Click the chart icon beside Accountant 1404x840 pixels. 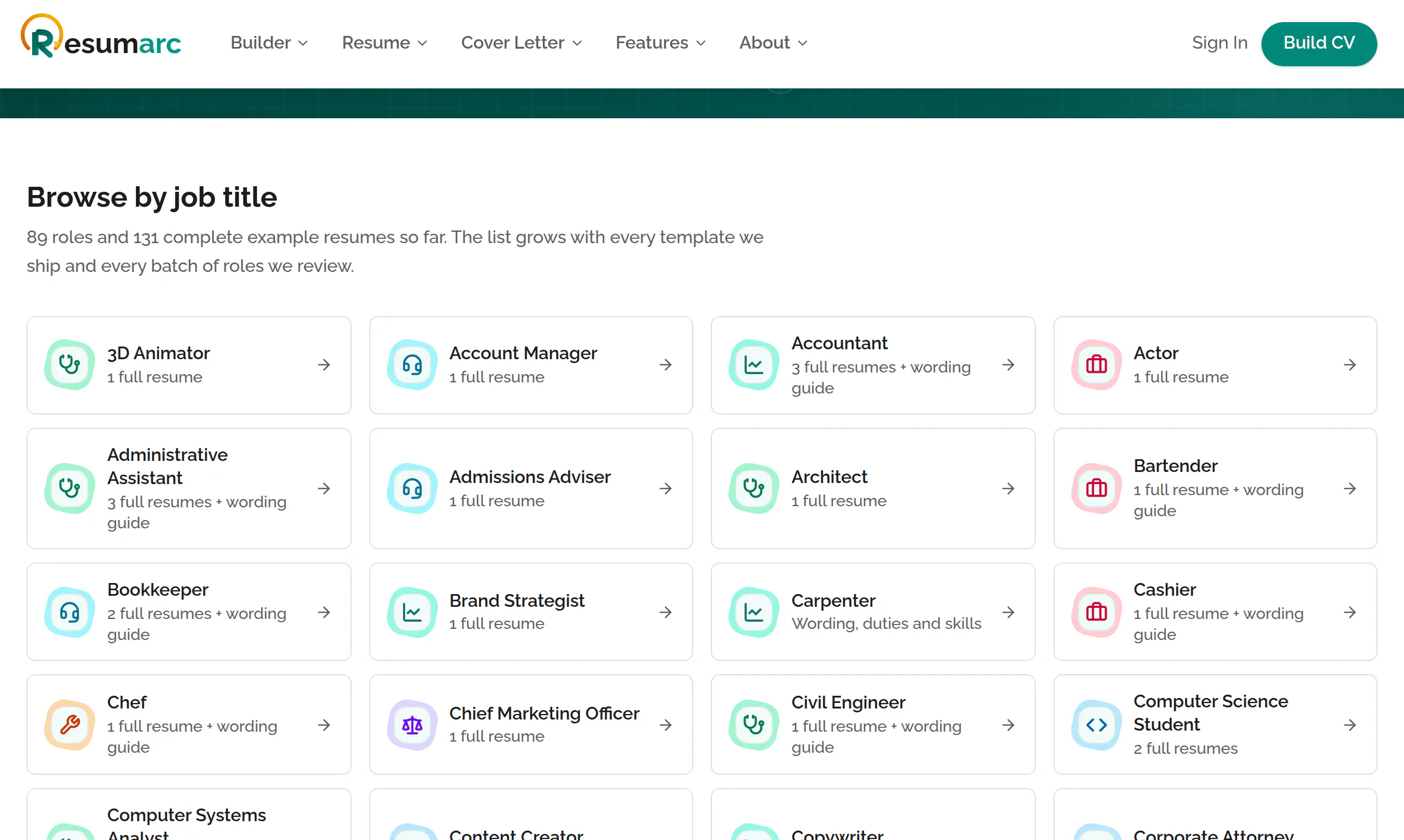(x=753, y=365)
